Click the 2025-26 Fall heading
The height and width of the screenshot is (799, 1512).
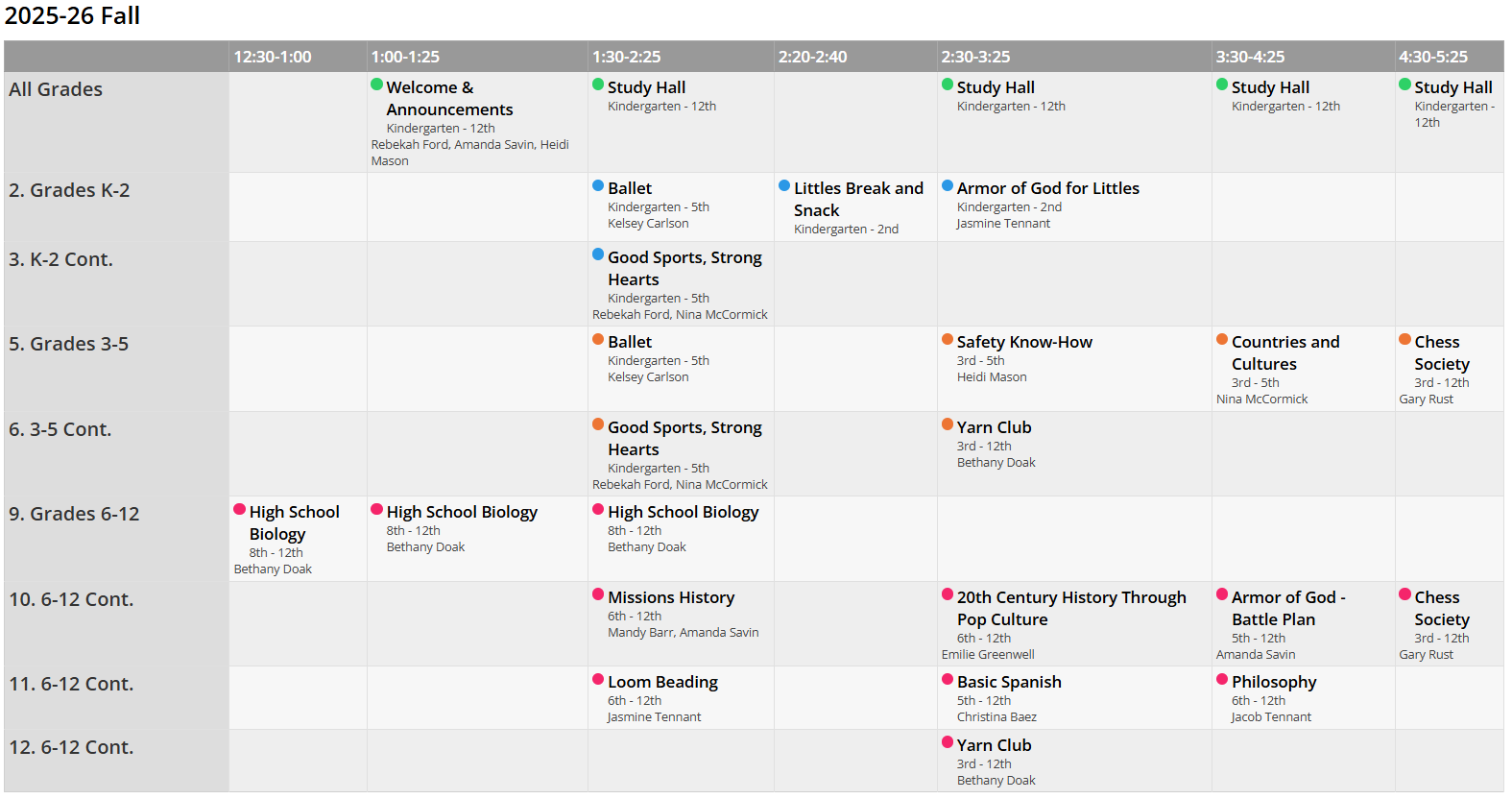72,16
